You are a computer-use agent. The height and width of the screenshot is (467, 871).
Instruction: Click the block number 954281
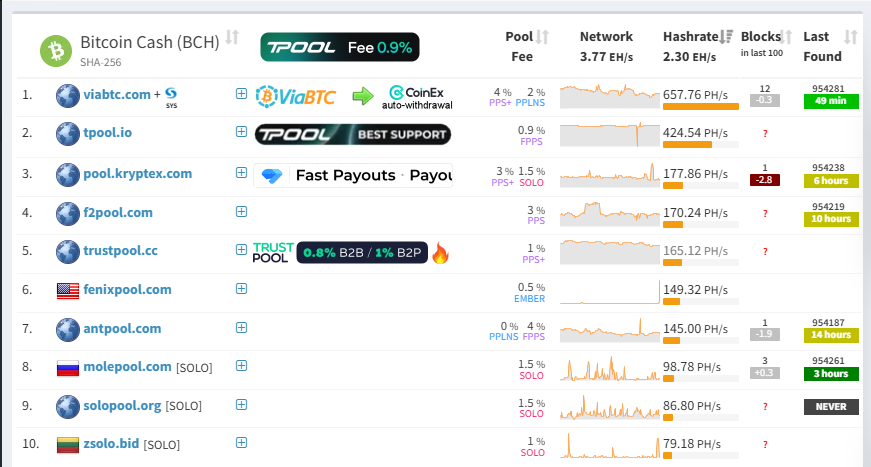coord(828,89)
